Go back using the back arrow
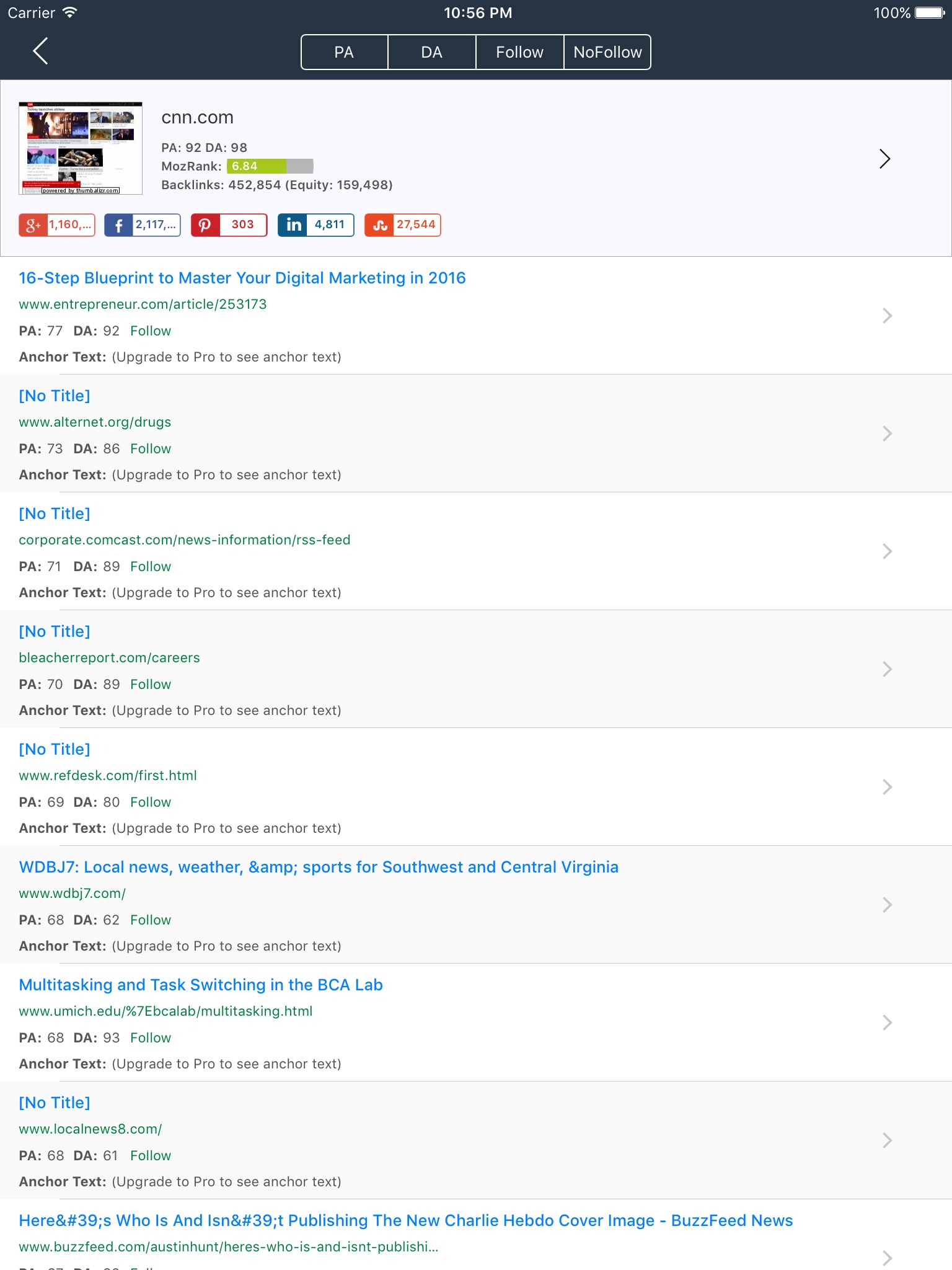 pos(40,51)
